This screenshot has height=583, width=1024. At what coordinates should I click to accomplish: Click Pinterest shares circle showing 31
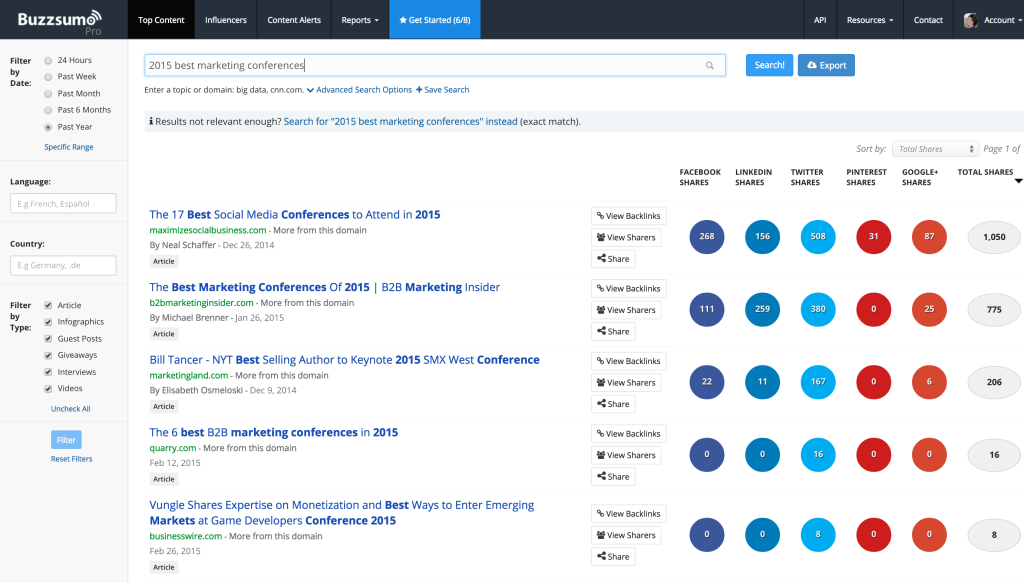(x=873, y=236)
